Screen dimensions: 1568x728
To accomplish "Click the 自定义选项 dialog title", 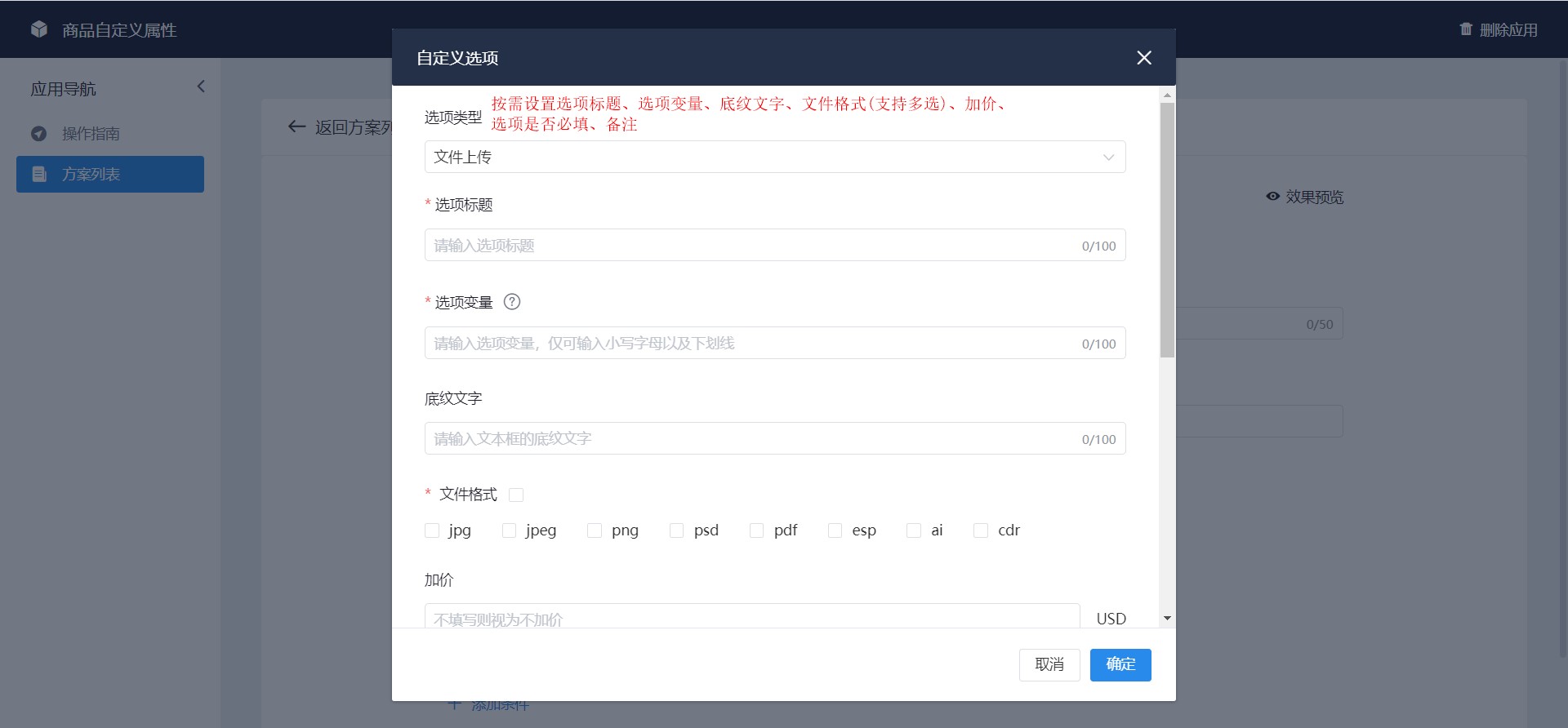I will [x=457, y=58].
